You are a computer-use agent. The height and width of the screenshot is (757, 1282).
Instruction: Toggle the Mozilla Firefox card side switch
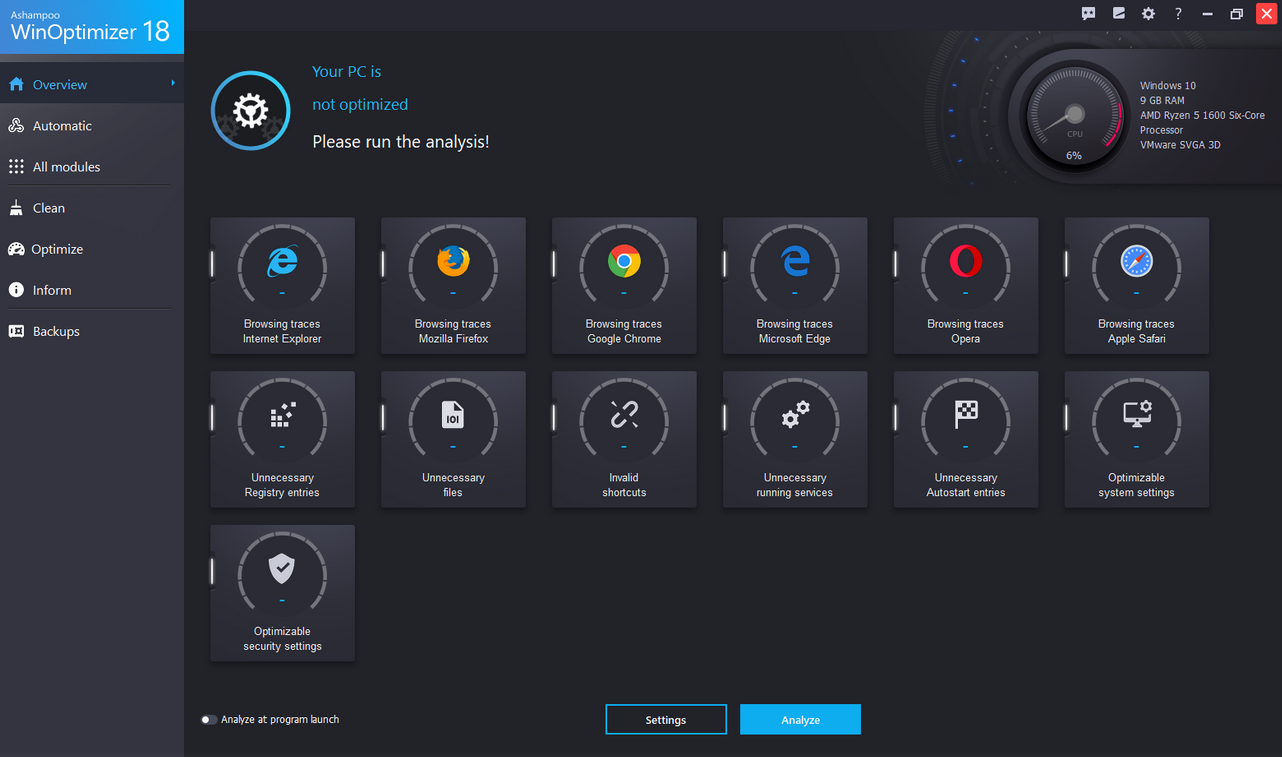coord(382,264)
